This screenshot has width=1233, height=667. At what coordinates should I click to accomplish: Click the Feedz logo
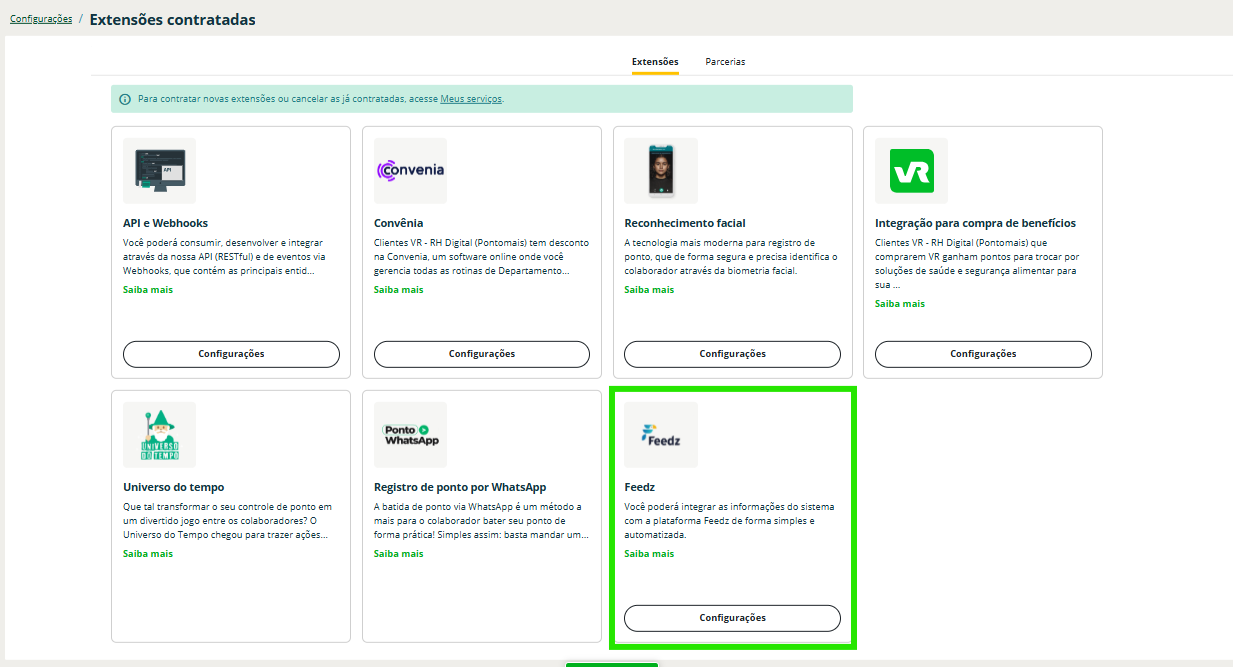(x=661, y=435)
